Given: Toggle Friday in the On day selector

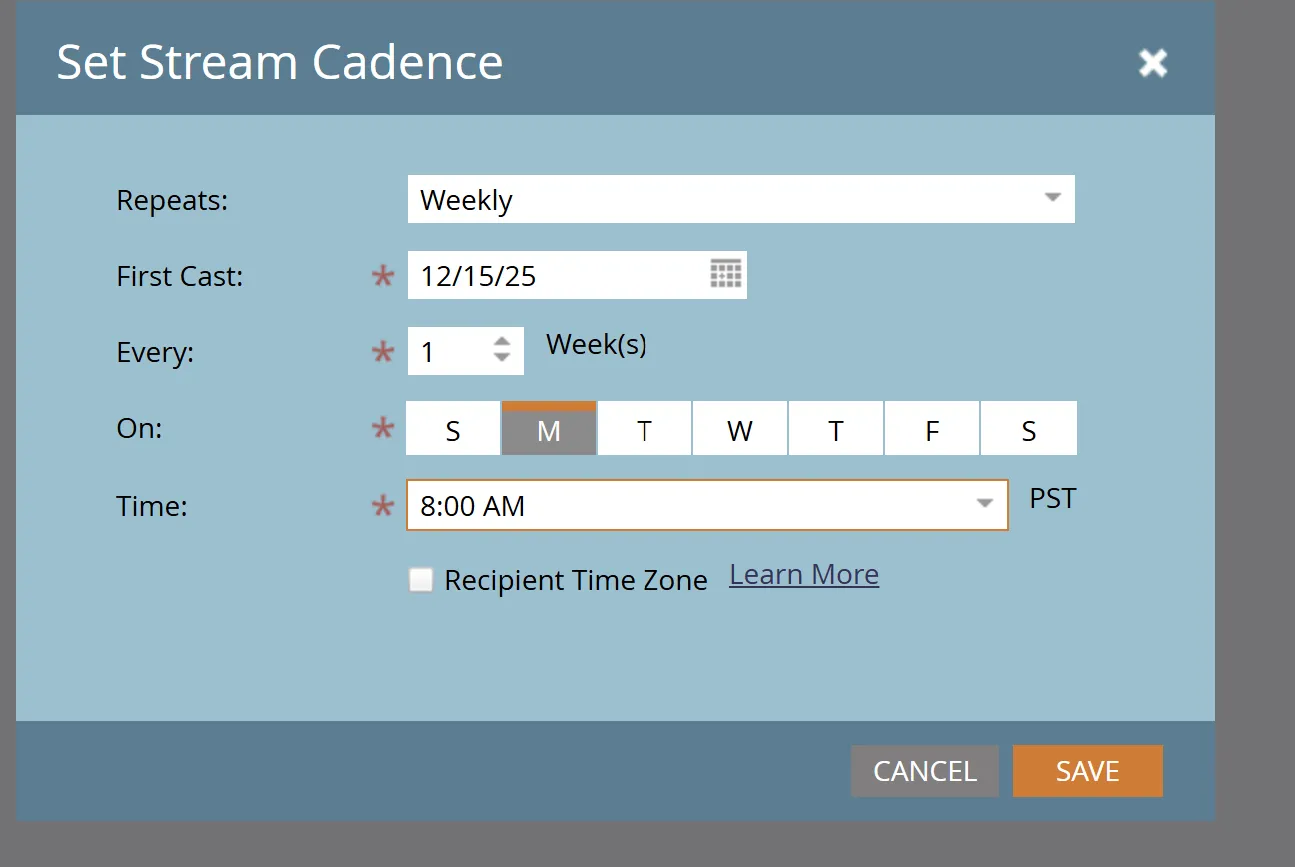Looking at the screenshot, I should click(x=932, y=429).
